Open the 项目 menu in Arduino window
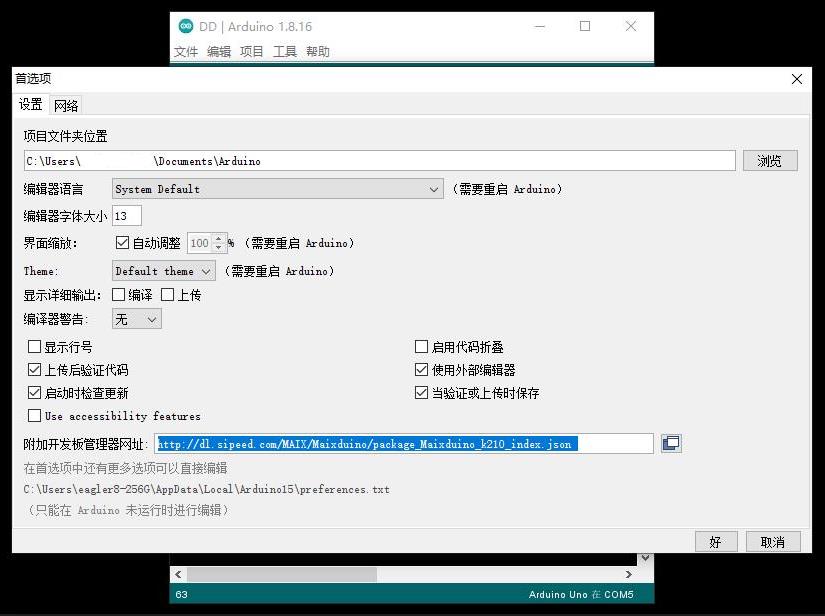Viewport: 825px width, 616px height. pyautogui.click(x=251, y=52)
